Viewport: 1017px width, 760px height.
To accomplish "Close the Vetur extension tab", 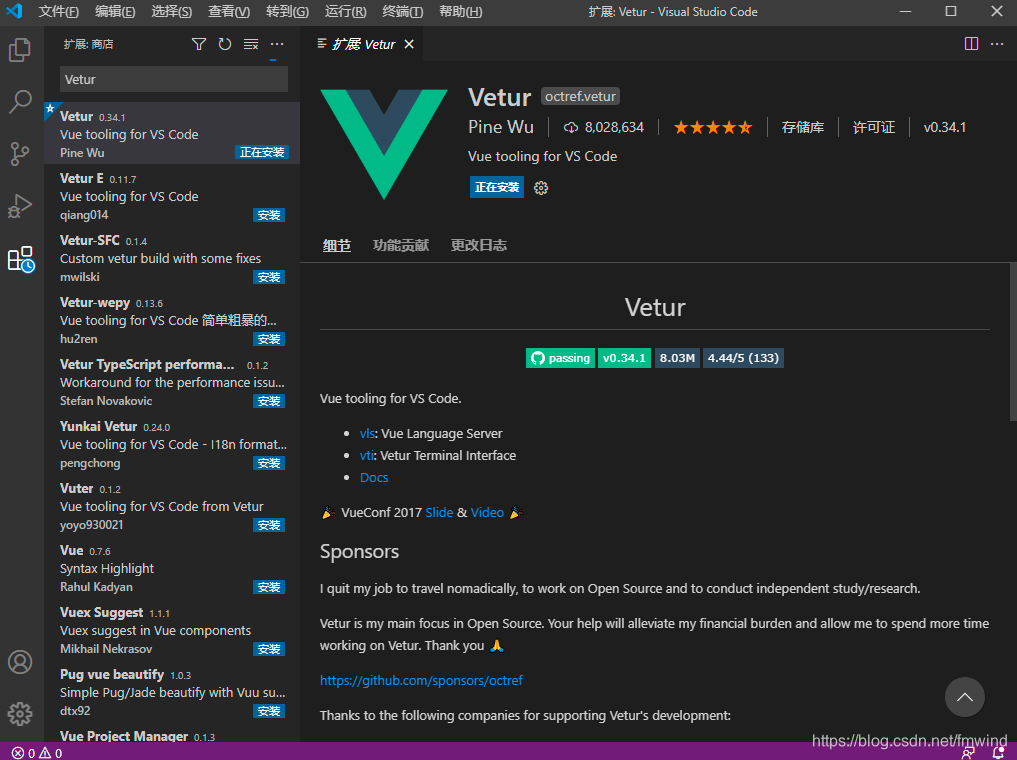I will 409,44.
